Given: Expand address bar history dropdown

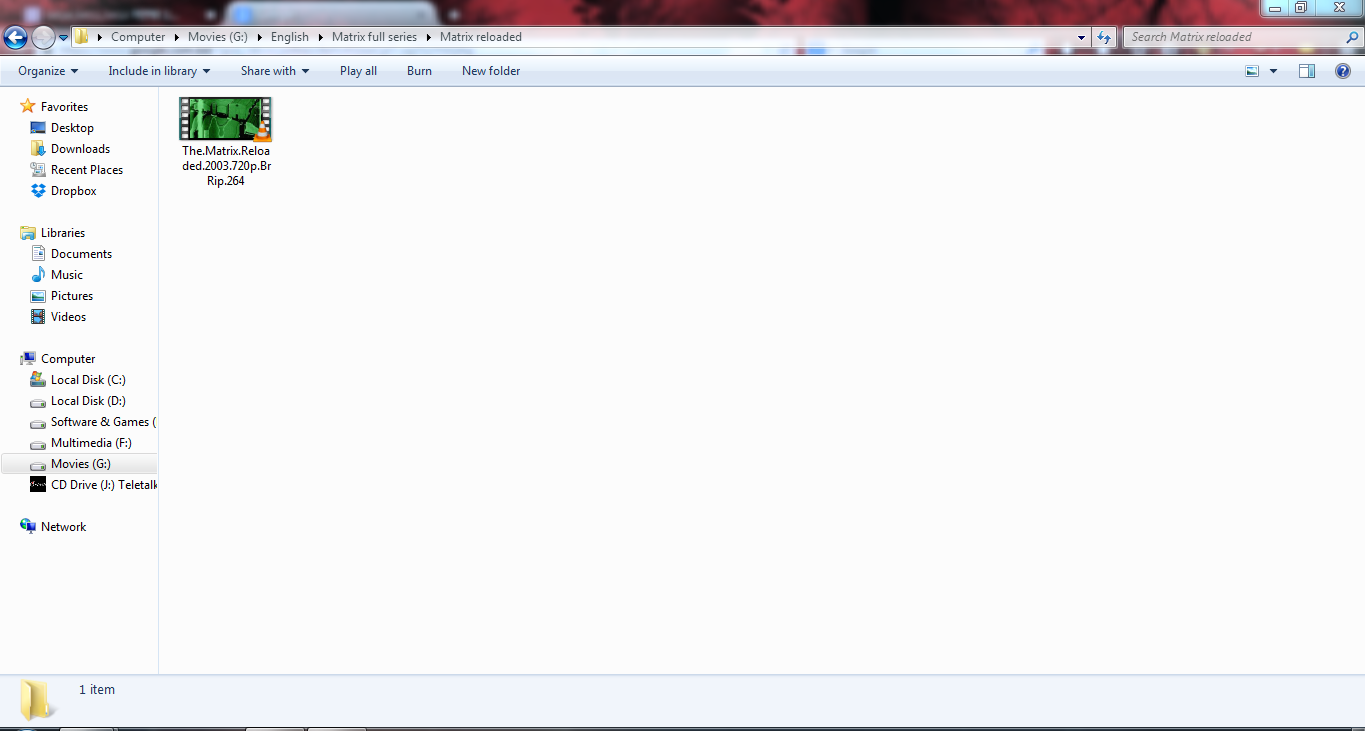Looking at the screenshot, I should 1082,37.
